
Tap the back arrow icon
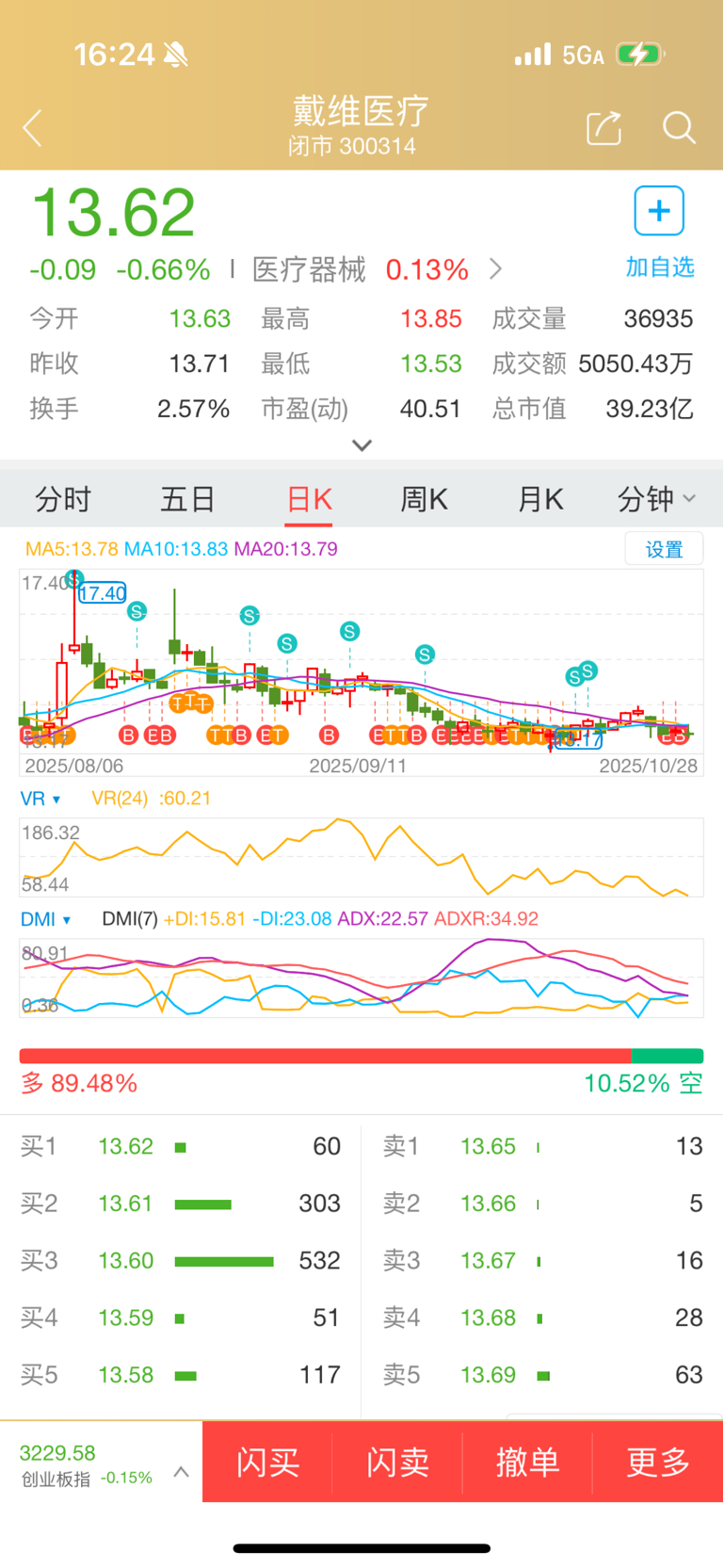33,128
